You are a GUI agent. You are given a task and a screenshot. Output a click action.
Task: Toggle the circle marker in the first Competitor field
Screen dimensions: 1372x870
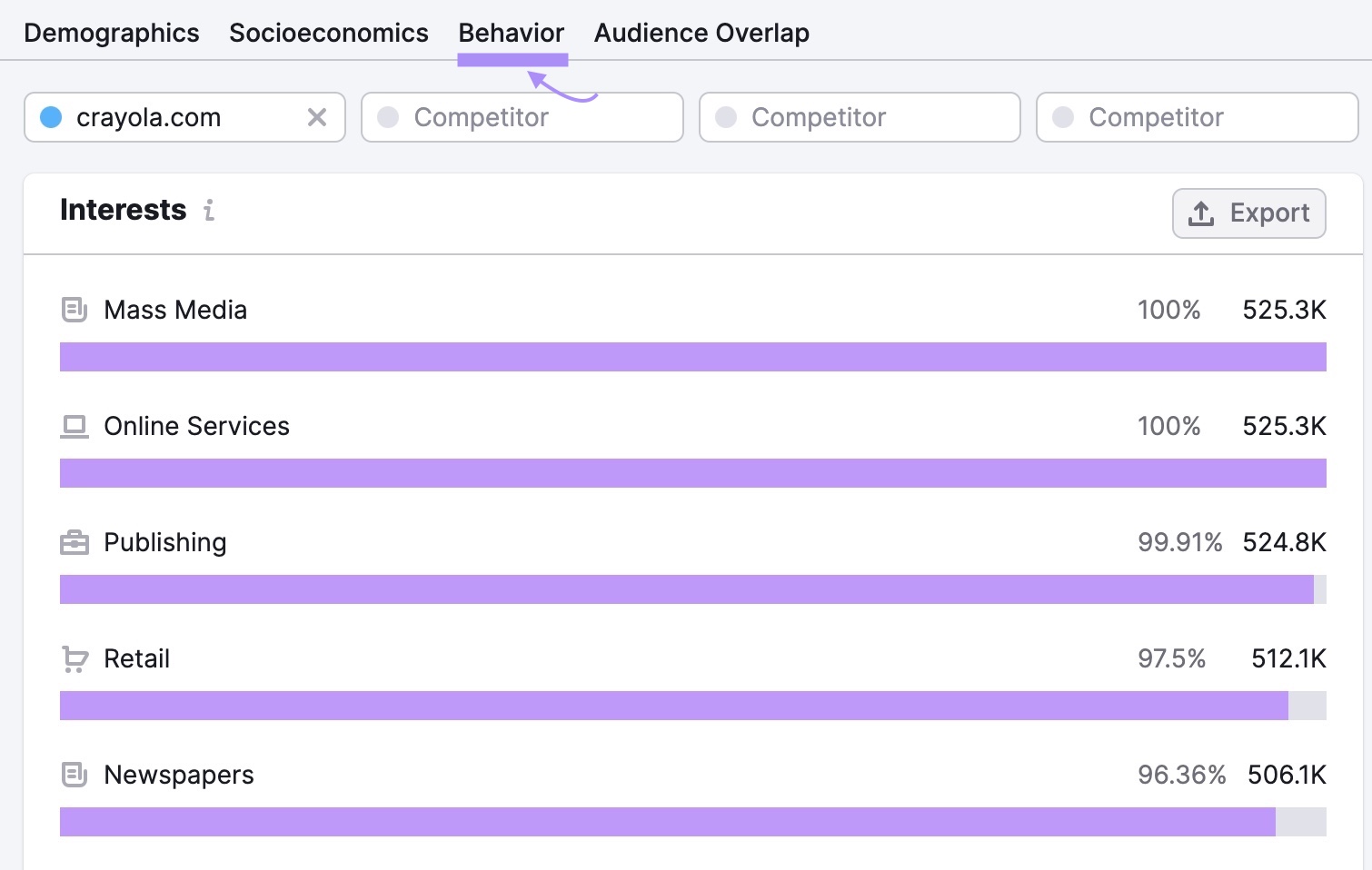[389, 117]
